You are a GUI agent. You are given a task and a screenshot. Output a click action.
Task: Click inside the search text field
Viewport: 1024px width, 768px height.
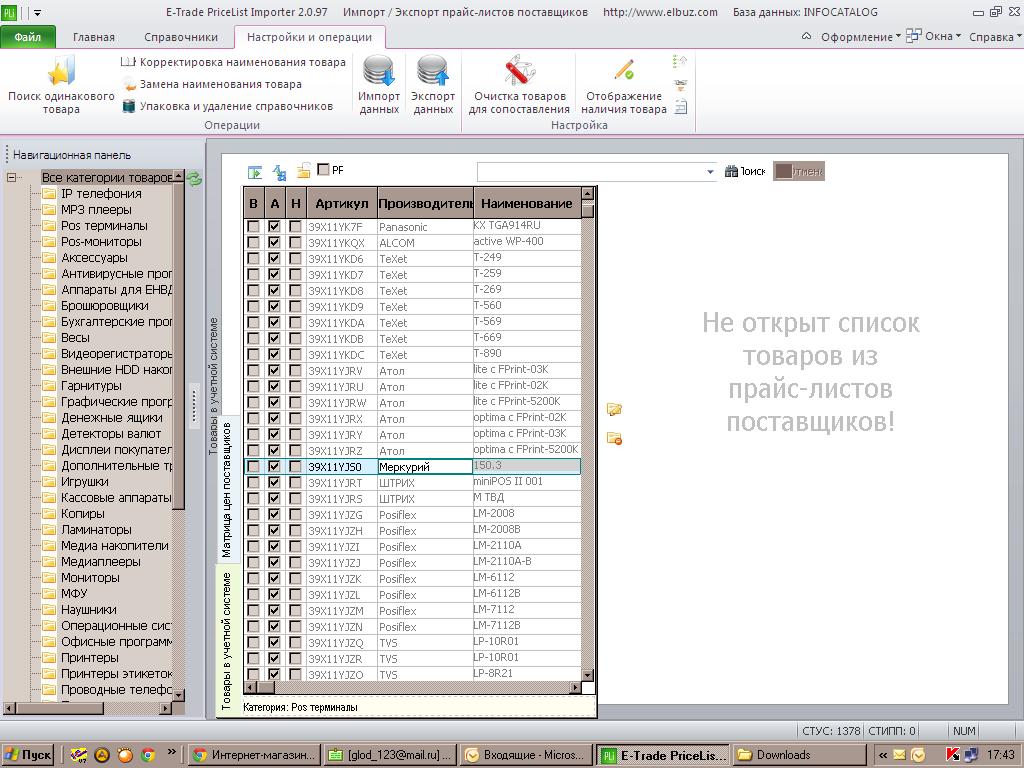591,172
